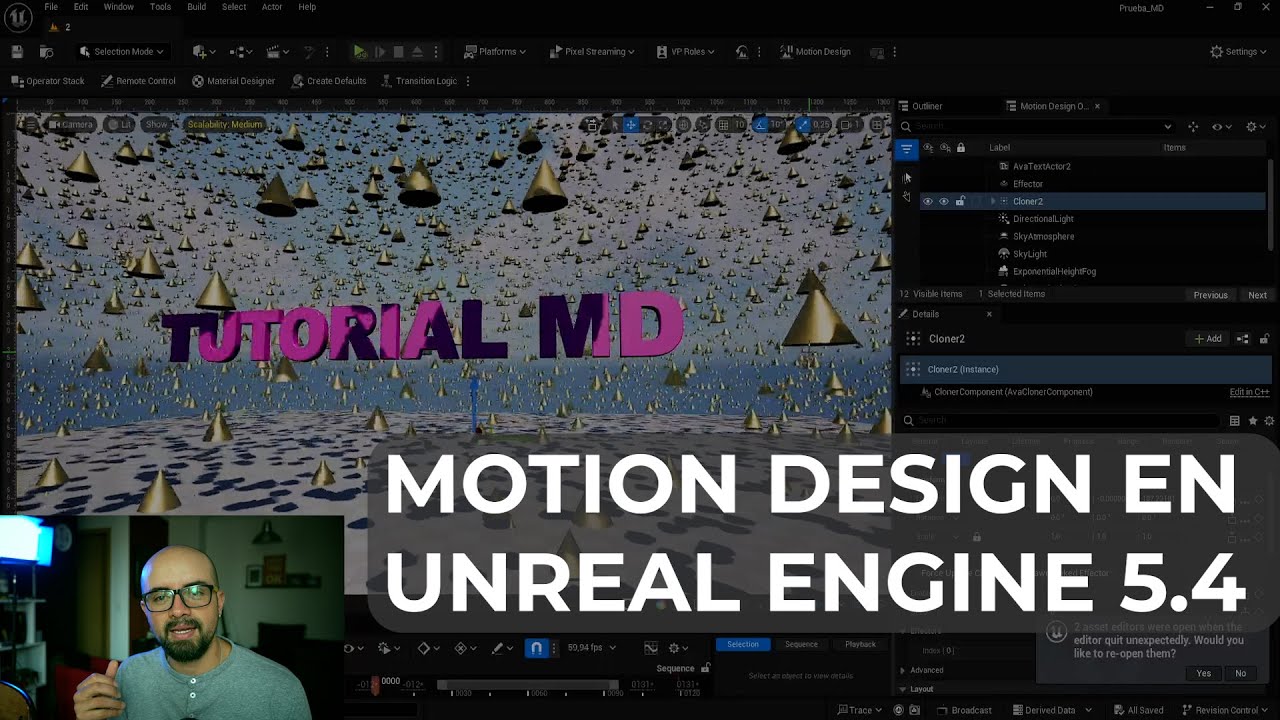Image resolution: width=1280 pixels, height=720 pixels.
Task: Toggle editor visibility eye for Cloner2
Action: (x=927, y=202)
